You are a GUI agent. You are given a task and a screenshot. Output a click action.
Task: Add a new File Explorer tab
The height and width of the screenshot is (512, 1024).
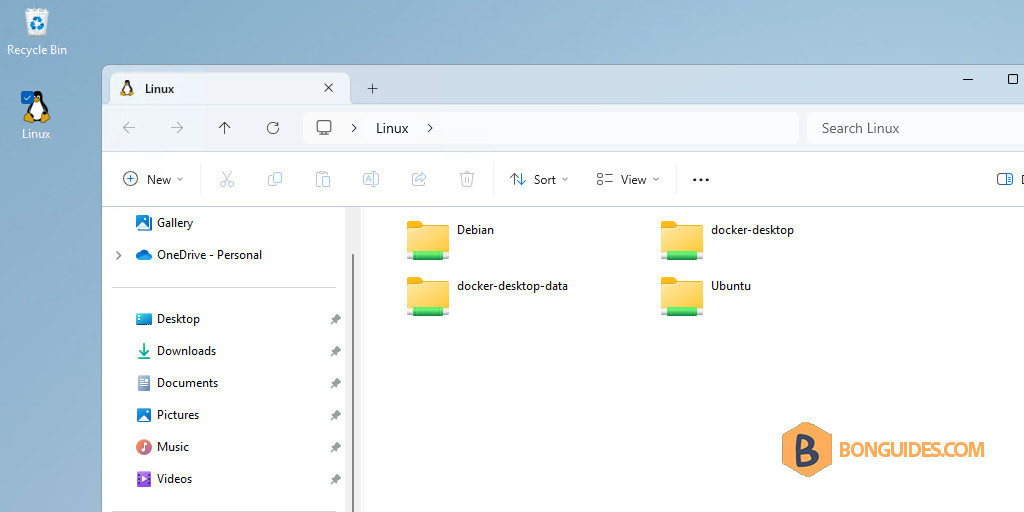point(372,88)
